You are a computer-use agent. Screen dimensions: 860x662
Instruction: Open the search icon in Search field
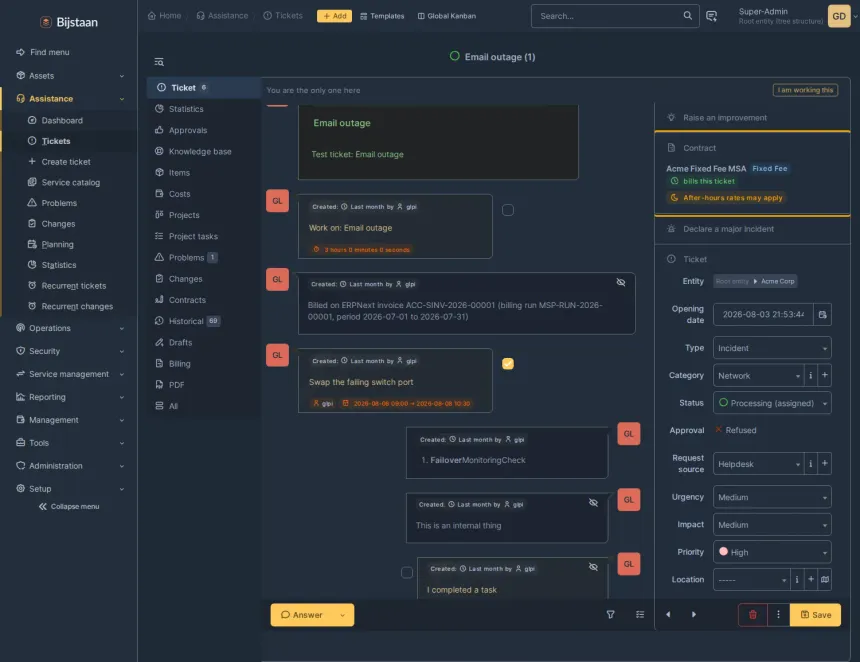point(687,15)
